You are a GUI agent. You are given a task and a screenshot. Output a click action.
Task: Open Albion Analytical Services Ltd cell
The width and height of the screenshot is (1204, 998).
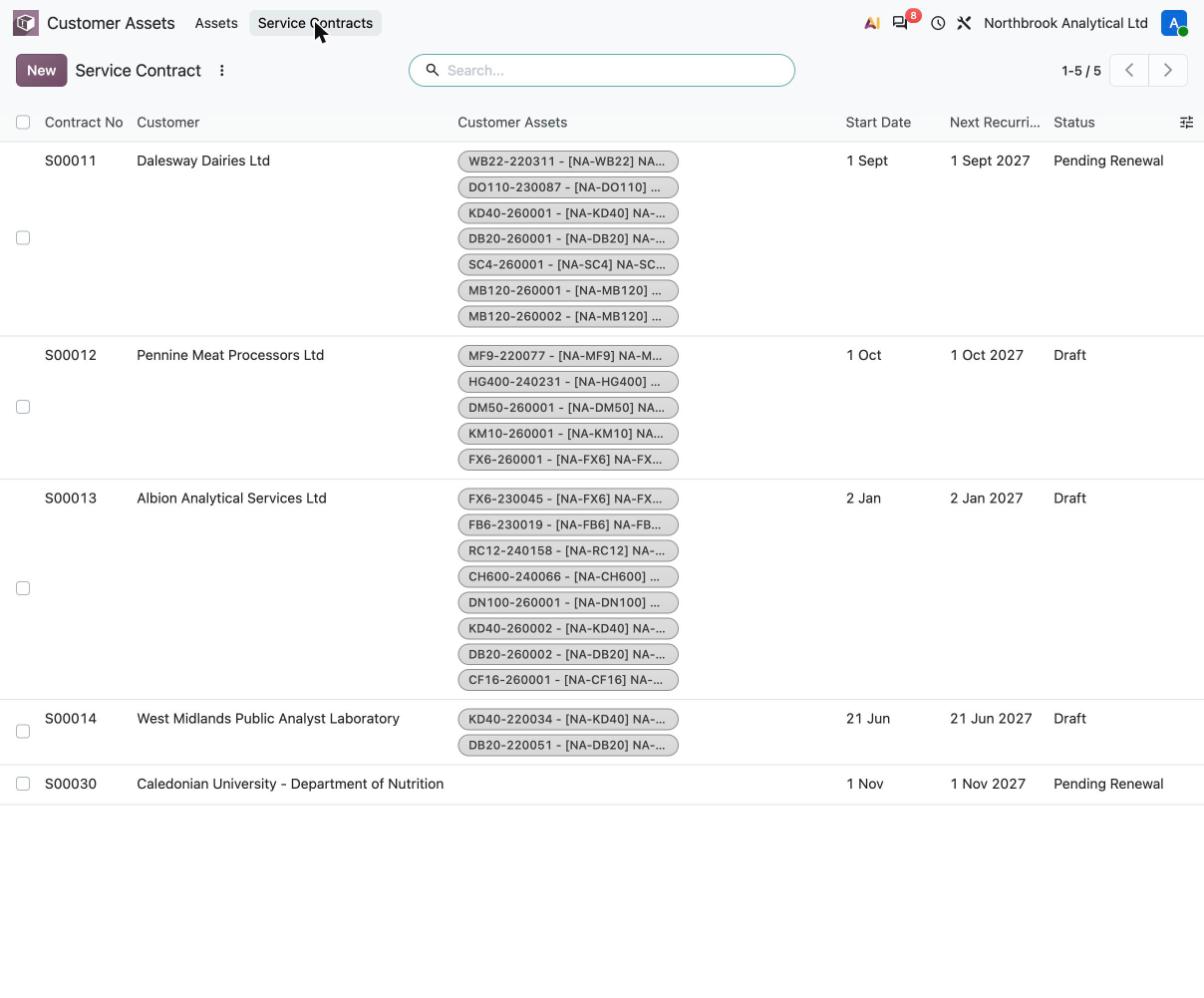[x=232, y=498]
